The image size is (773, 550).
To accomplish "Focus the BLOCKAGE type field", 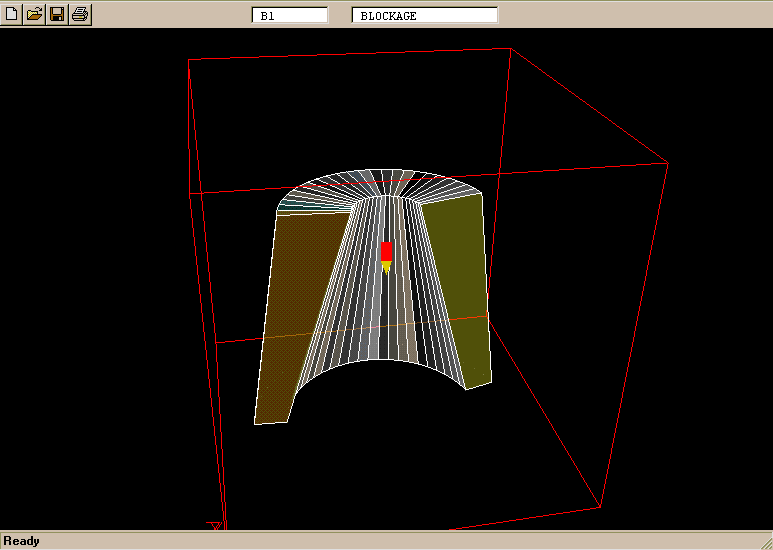I will point(424,16).
